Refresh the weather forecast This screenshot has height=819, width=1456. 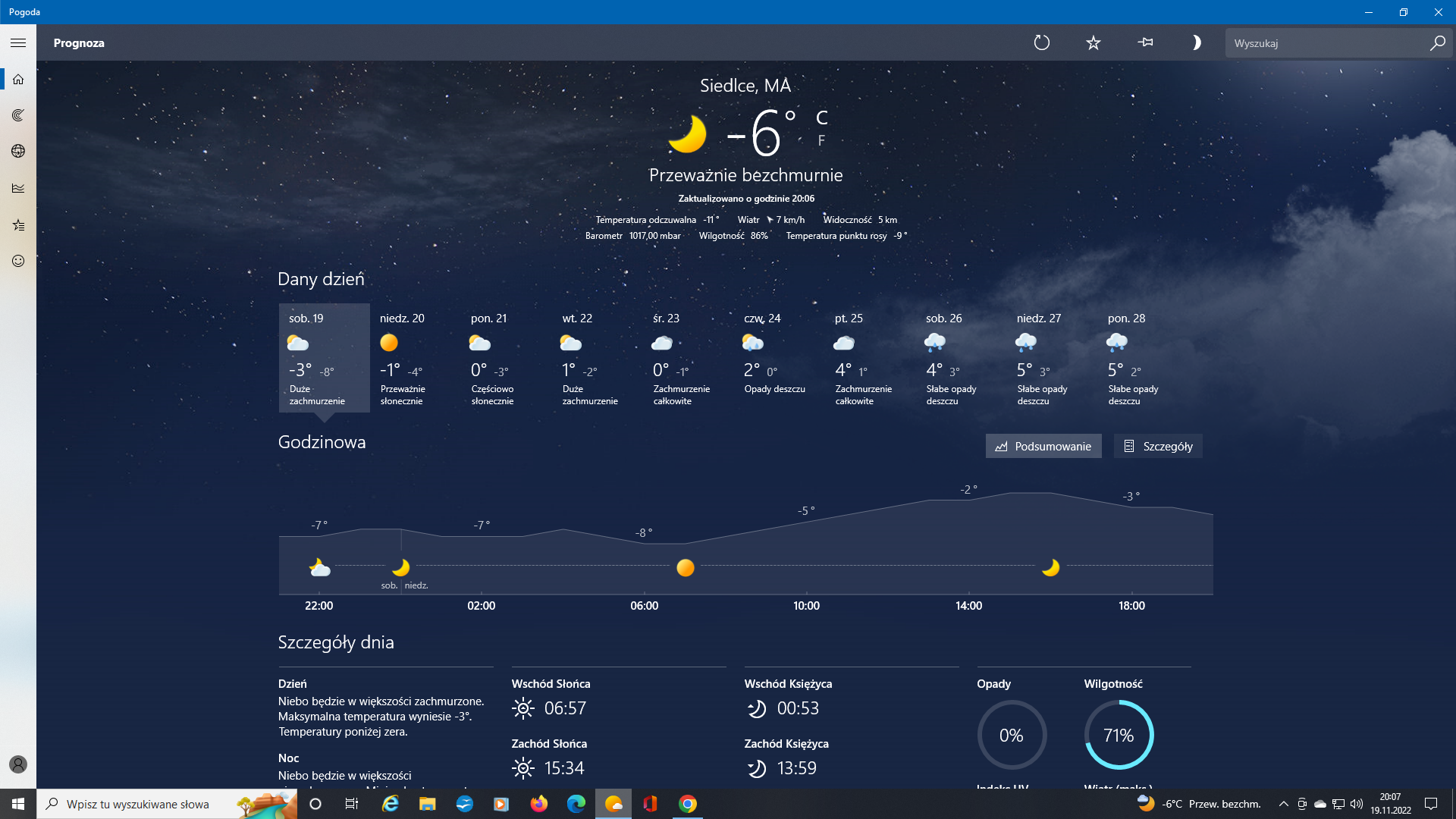(1042, 43)
